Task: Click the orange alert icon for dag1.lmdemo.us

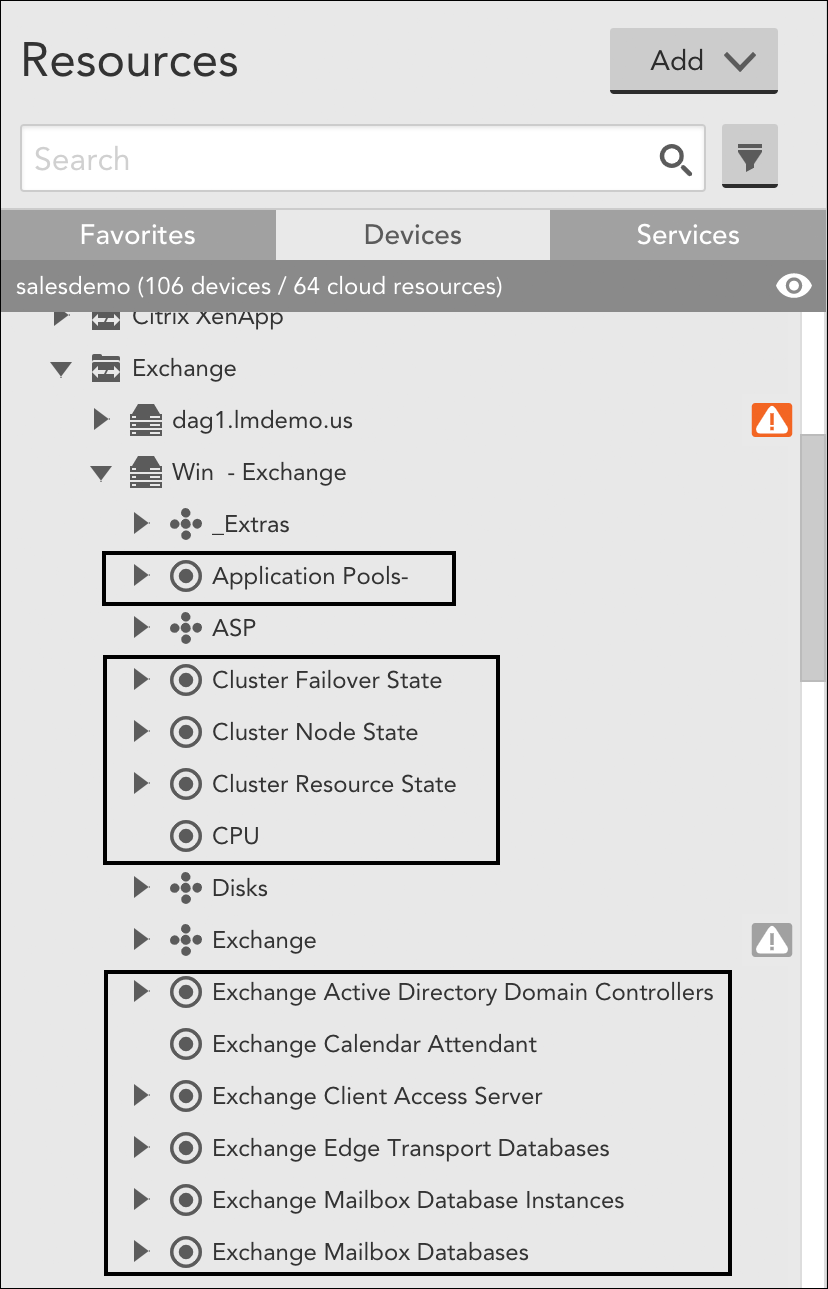Action: pyautogui.click(x=771, y=420)
